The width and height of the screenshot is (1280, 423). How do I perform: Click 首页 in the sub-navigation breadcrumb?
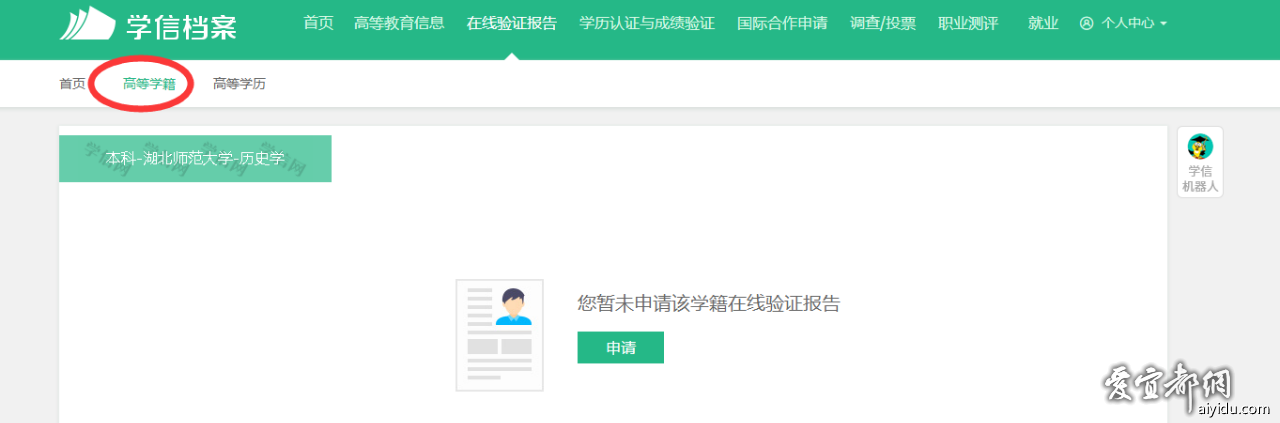point(72,84)
